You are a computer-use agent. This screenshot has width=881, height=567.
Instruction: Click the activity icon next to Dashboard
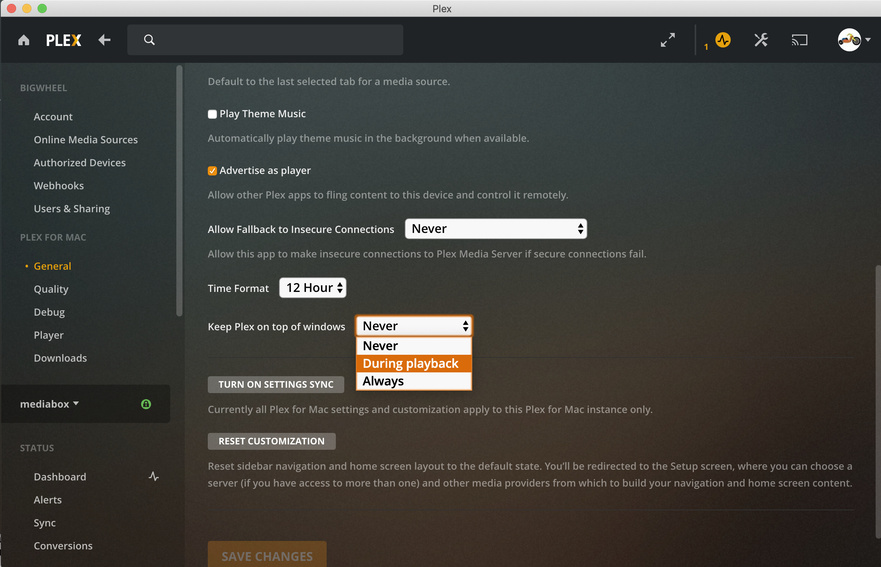pos(153,477)
